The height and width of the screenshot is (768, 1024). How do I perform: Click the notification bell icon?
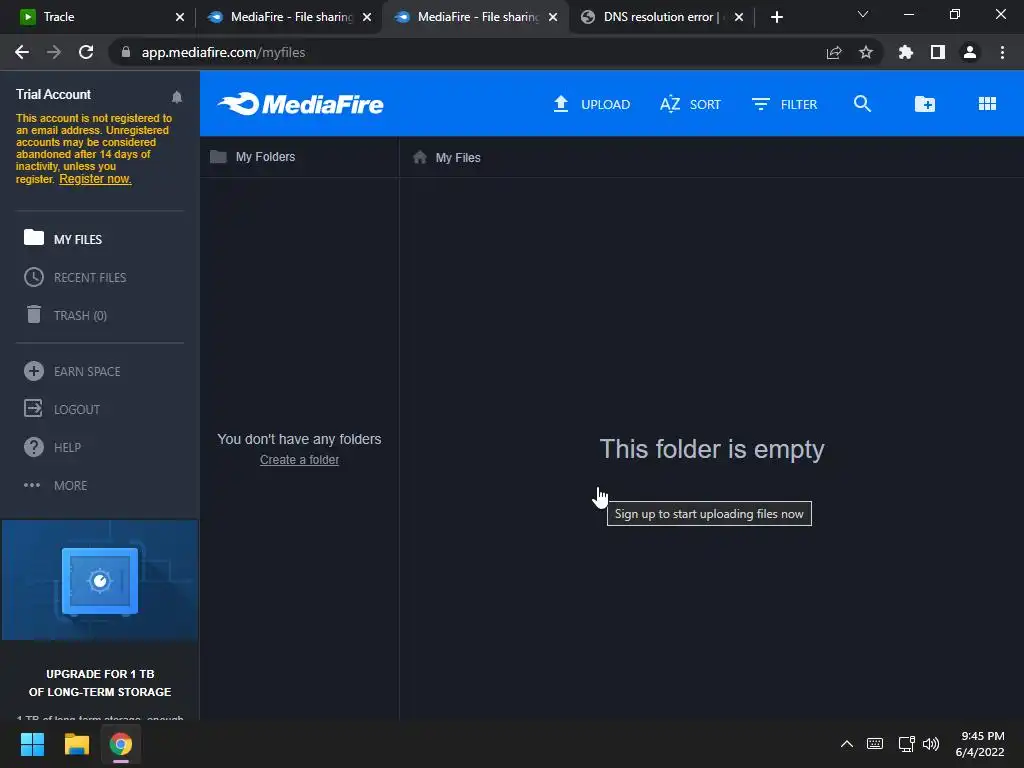[x=176, y=97]
